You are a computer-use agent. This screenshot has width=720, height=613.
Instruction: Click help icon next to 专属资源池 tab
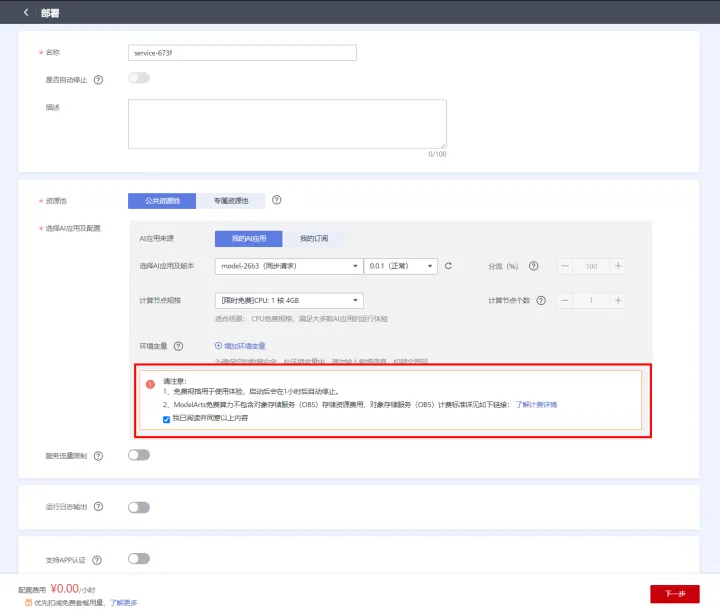click(x=276, y=200)
